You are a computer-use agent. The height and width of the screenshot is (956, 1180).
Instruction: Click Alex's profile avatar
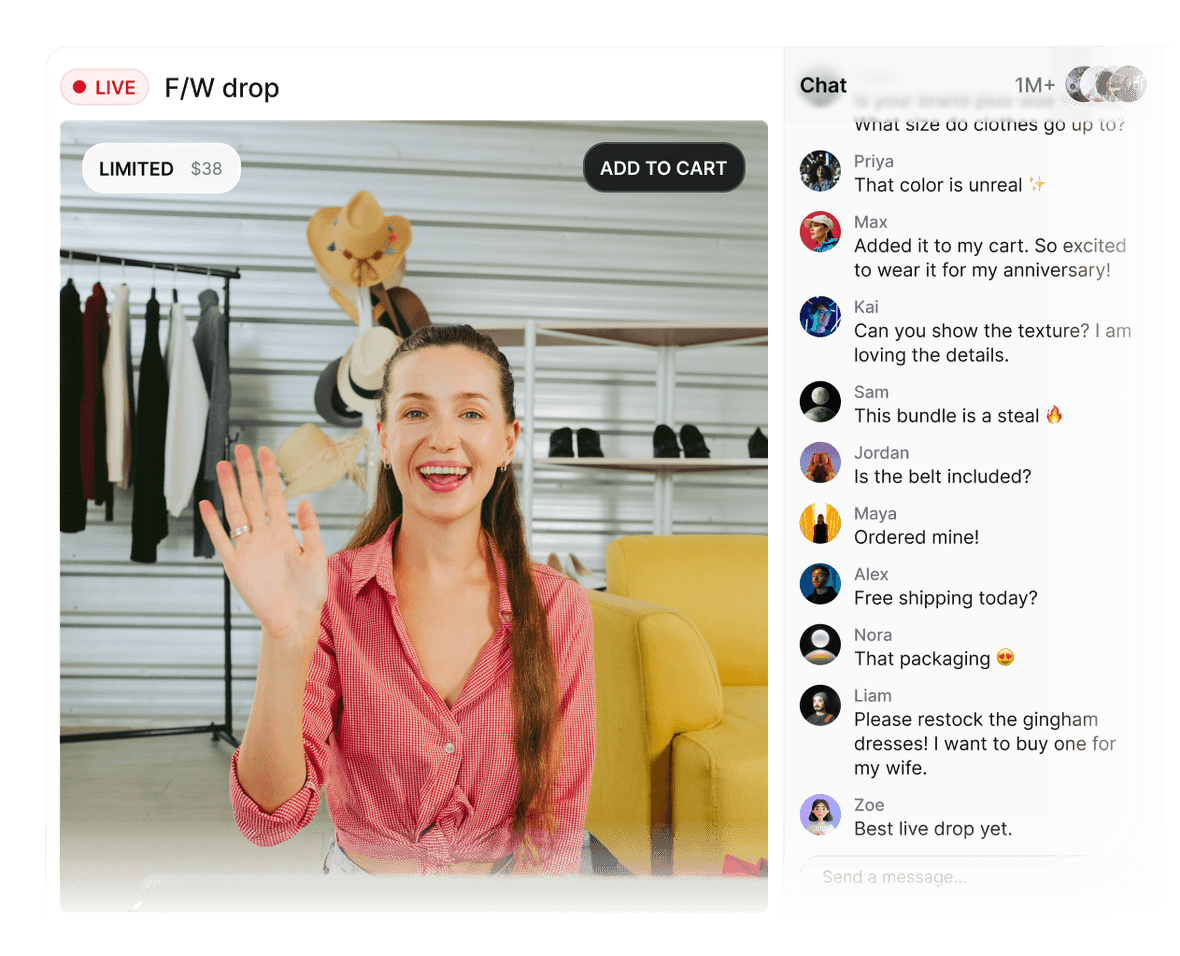pyautogui.click(x=820, y=584)
